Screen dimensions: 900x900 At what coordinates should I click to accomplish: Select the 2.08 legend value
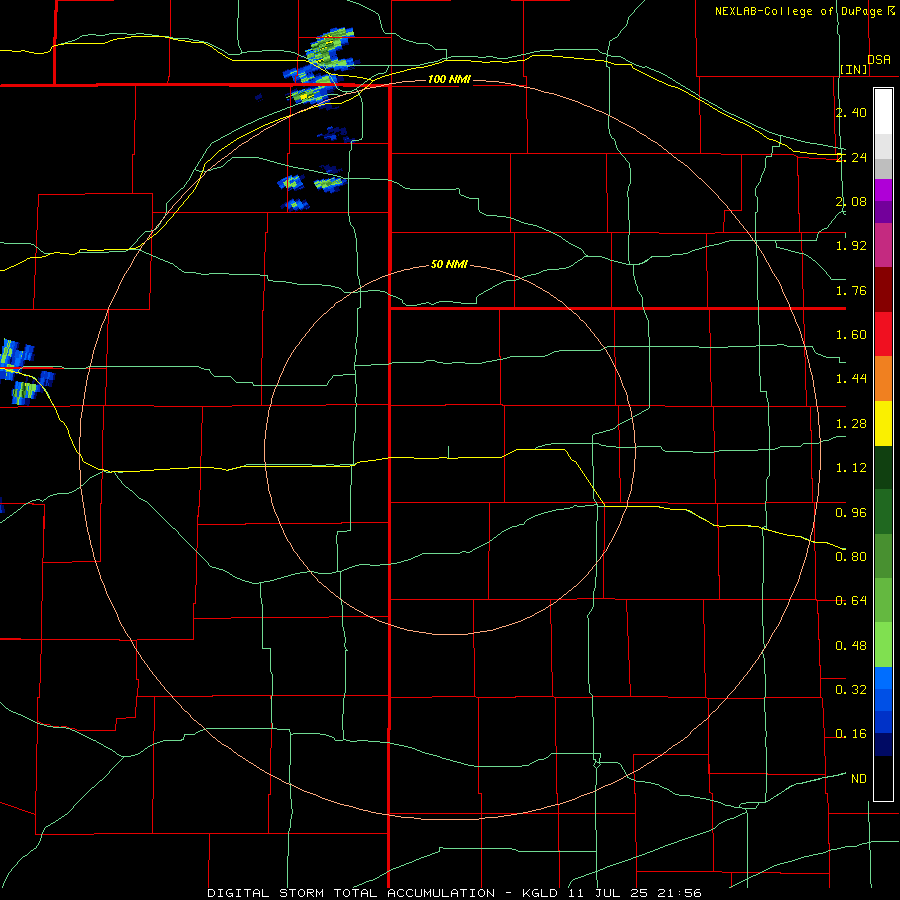click(x=851, y=201)
